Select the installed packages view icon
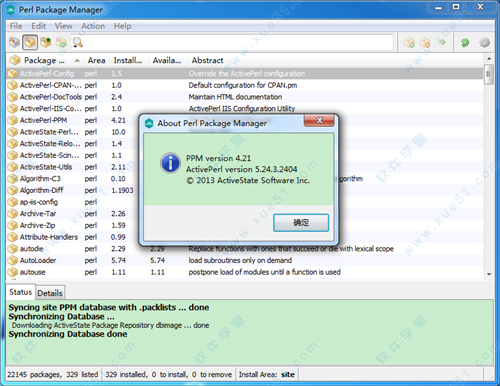The width and height of the screenshot is (500, 386). [30, 42]
